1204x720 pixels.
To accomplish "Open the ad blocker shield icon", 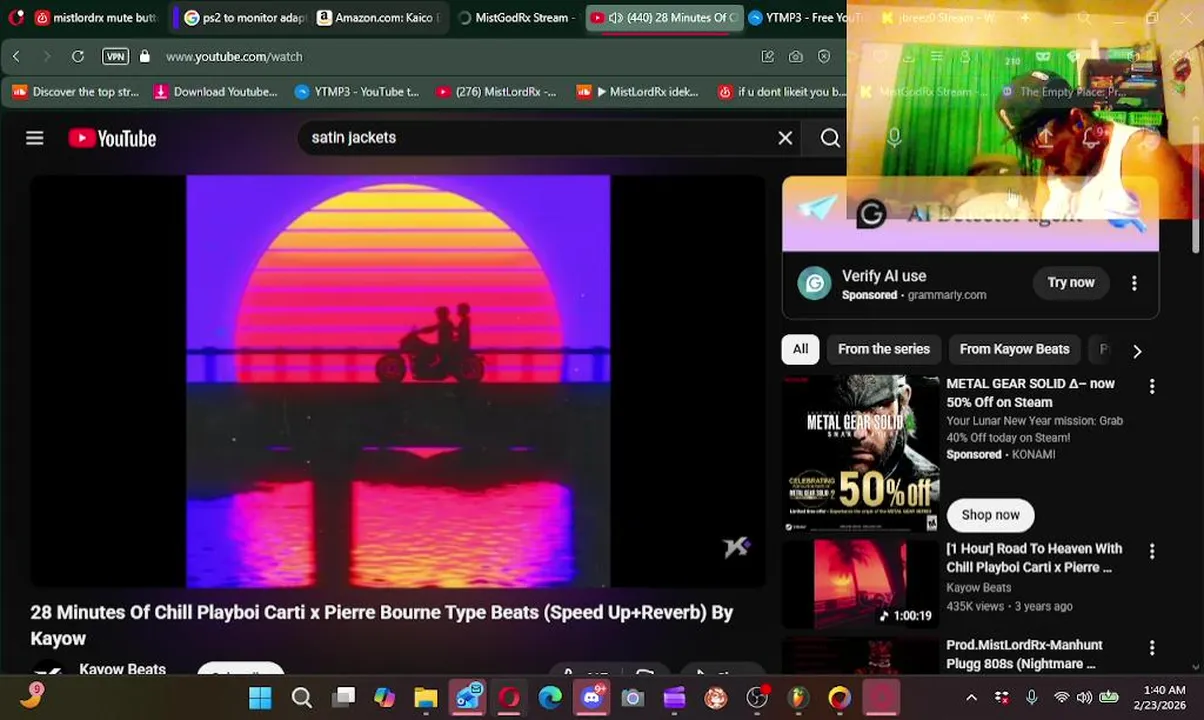I will pos(823,56).
